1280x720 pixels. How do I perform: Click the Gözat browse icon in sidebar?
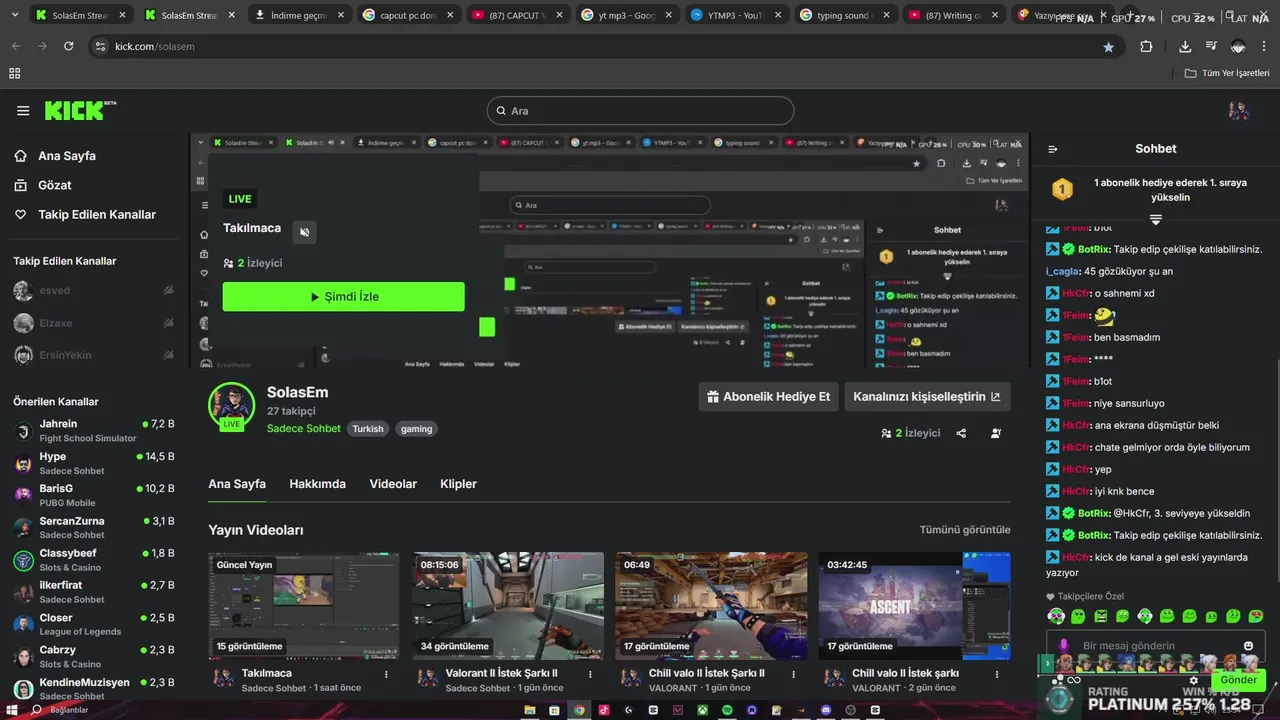[21, 185]
